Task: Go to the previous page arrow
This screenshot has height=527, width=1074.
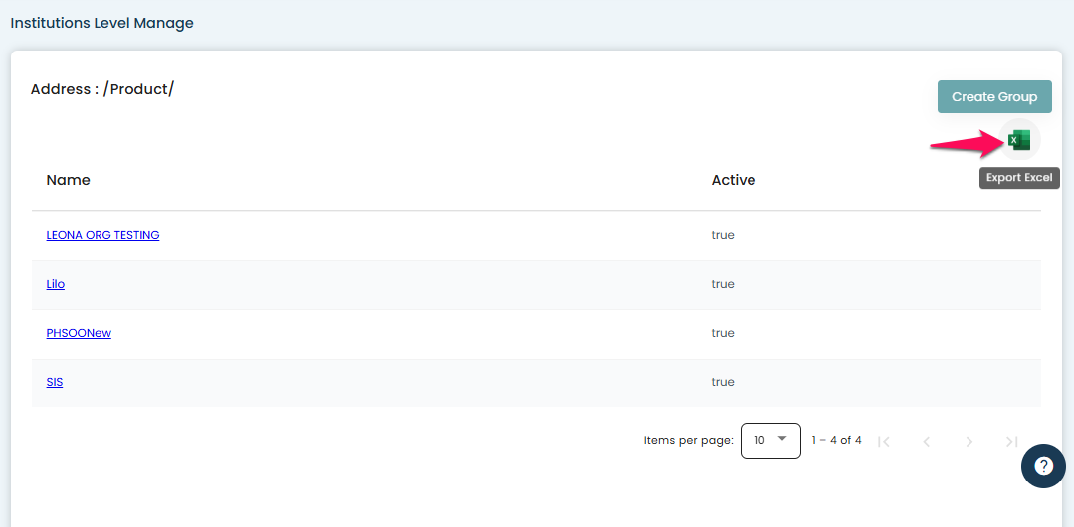Action: pyautogui.click(x=926, y=441)
